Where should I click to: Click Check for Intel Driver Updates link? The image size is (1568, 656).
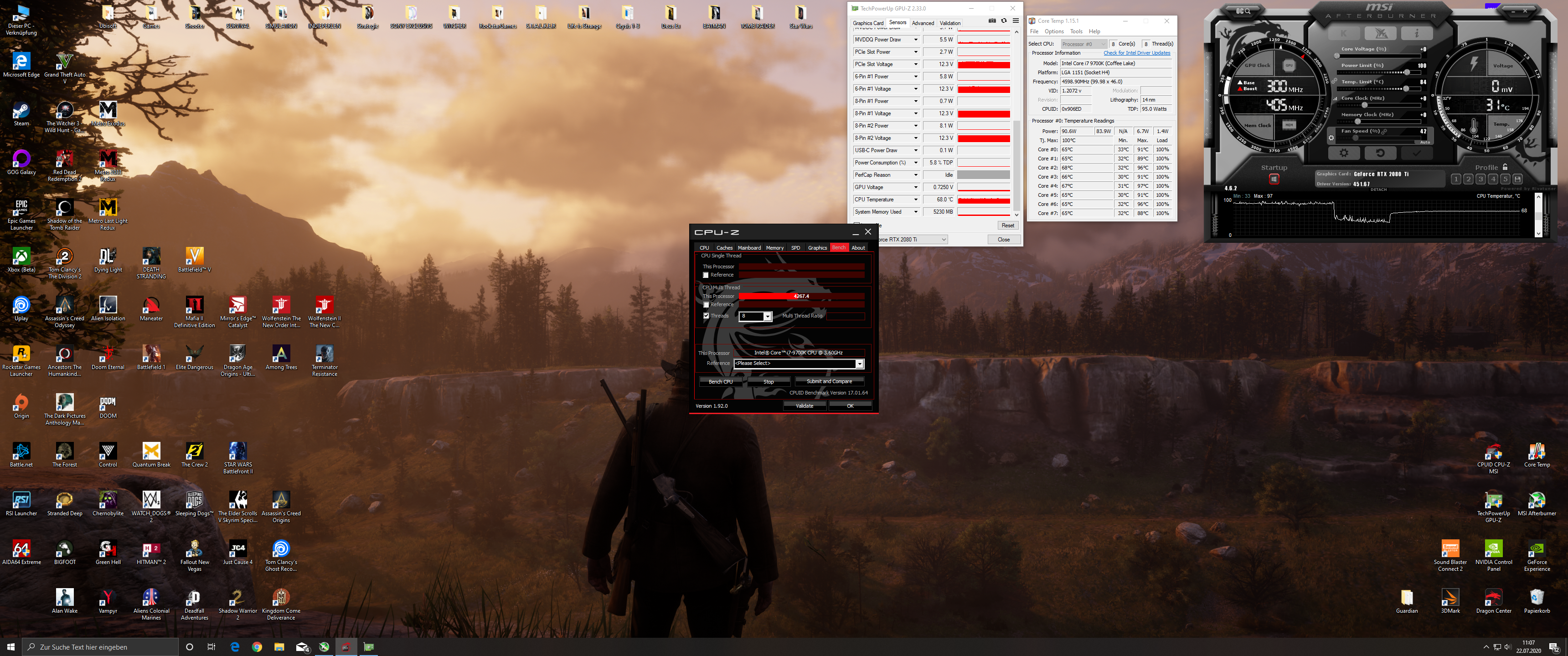(x=1136, y=53)
